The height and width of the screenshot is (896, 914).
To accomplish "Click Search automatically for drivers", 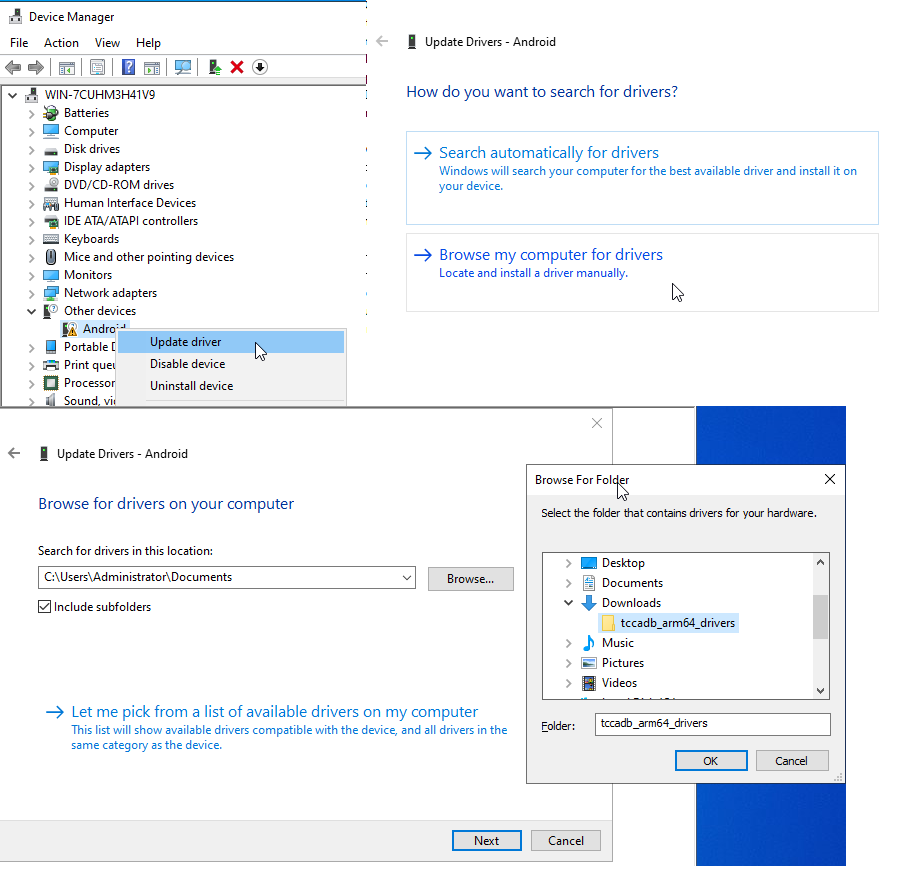I will [642, 178].
